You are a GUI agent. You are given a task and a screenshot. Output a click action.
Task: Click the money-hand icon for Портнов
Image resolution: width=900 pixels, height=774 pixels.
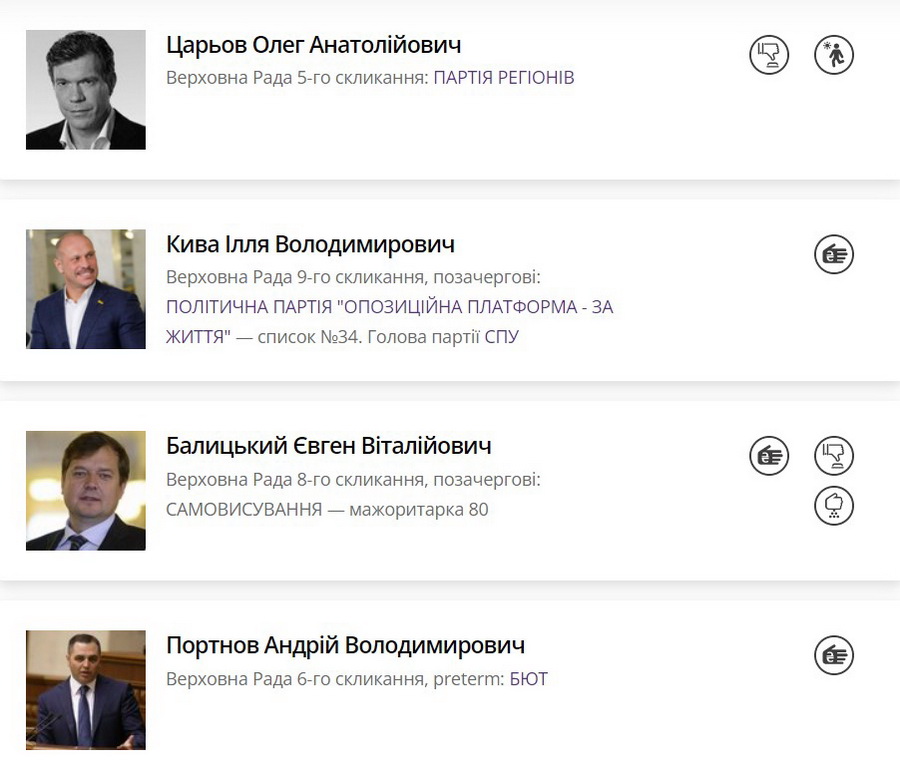pyautogui.click(x=834, y=656)
